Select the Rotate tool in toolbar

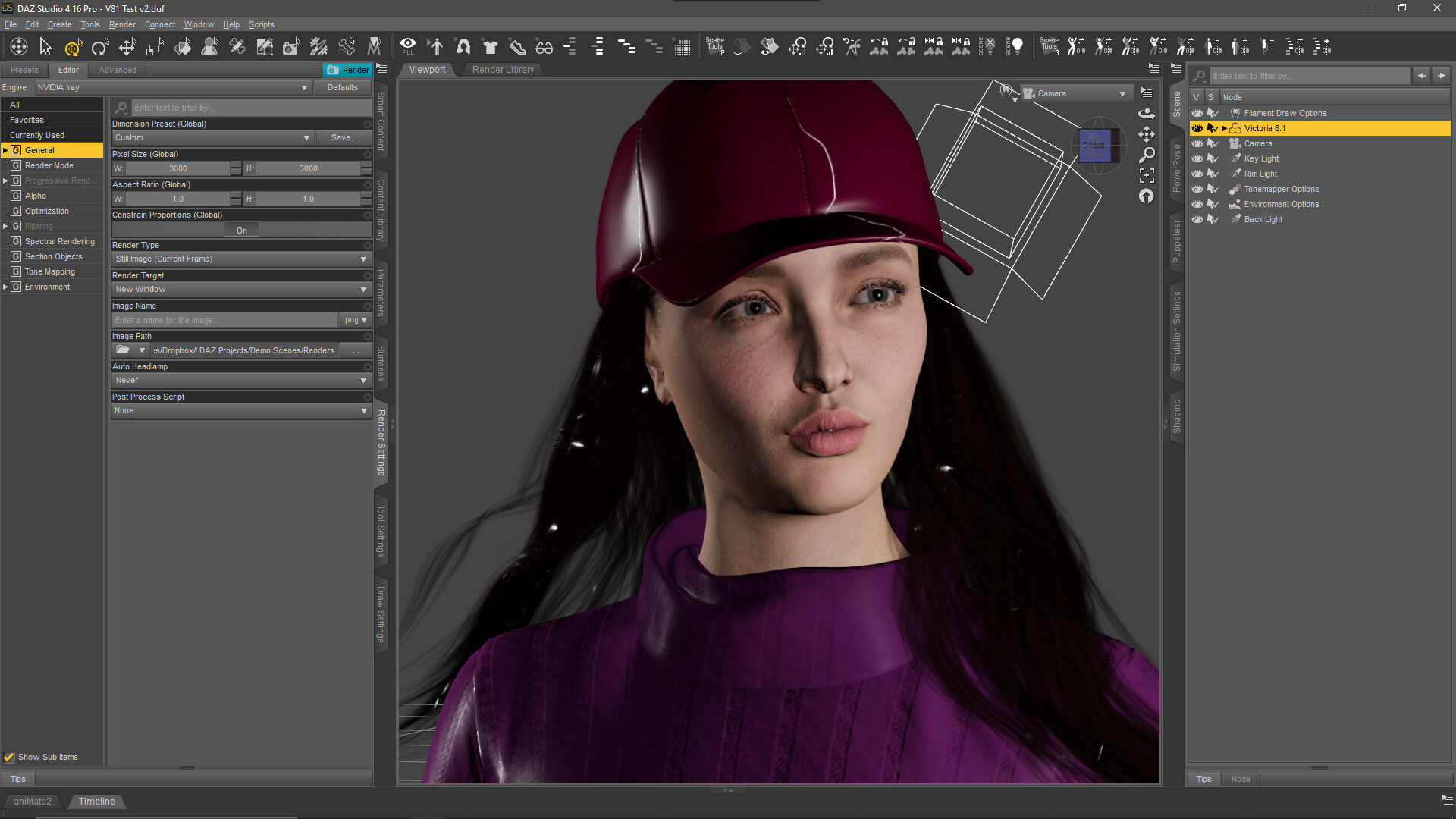point(100,48)
